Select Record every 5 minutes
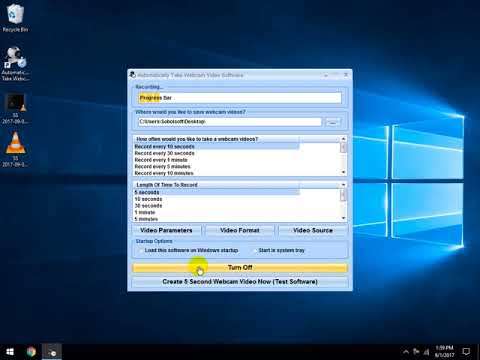Viewport: 480px width, 360px height. pyautogui.click(x=217, y=167)
